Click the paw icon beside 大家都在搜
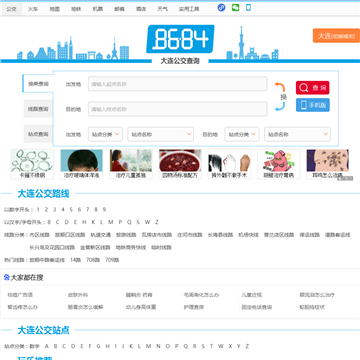This screenshot has height=360, width=360. pyautogui.click(x=7, y=277)
